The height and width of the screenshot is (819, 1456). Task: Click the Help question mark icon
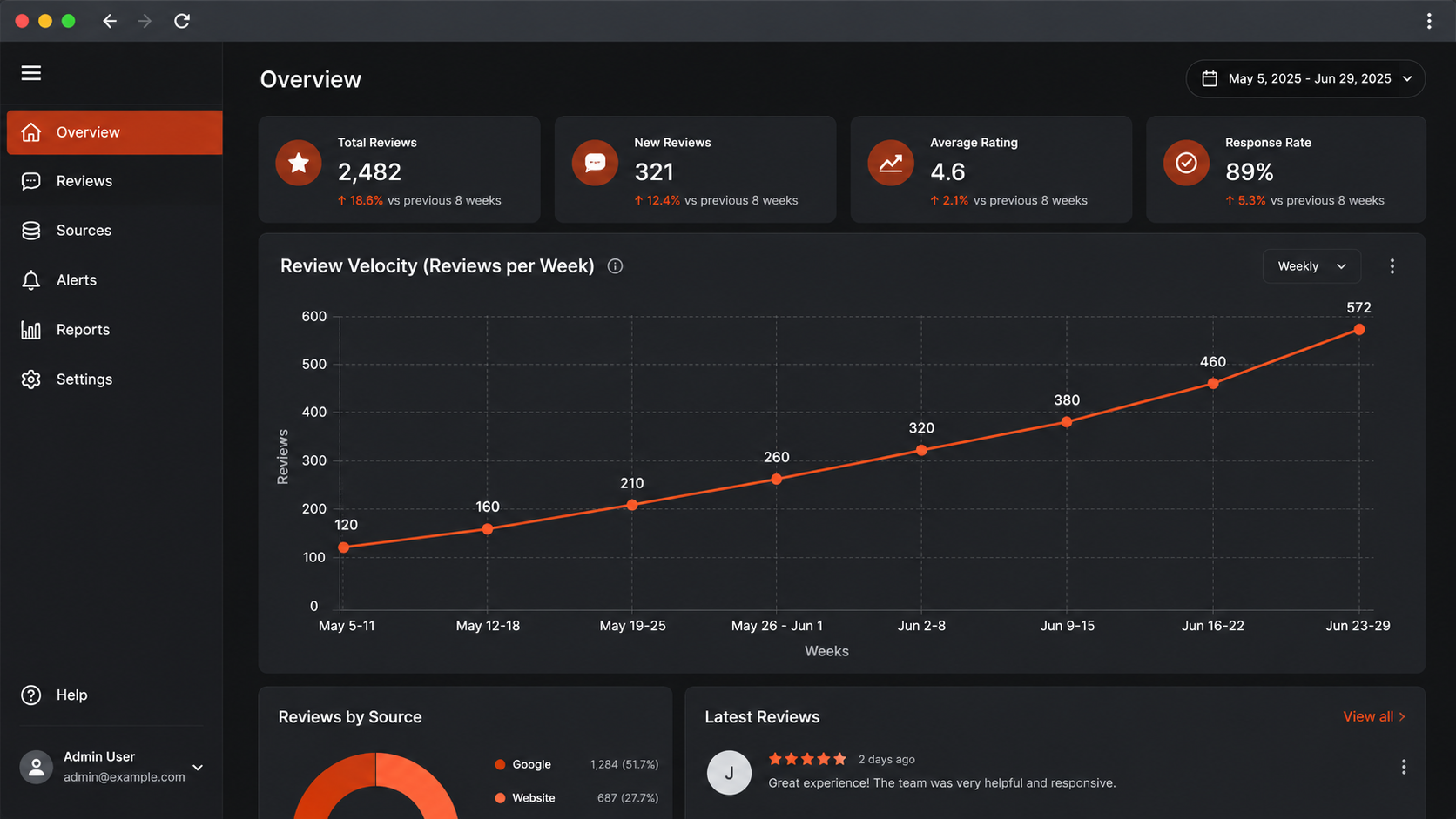click(31, 695)
